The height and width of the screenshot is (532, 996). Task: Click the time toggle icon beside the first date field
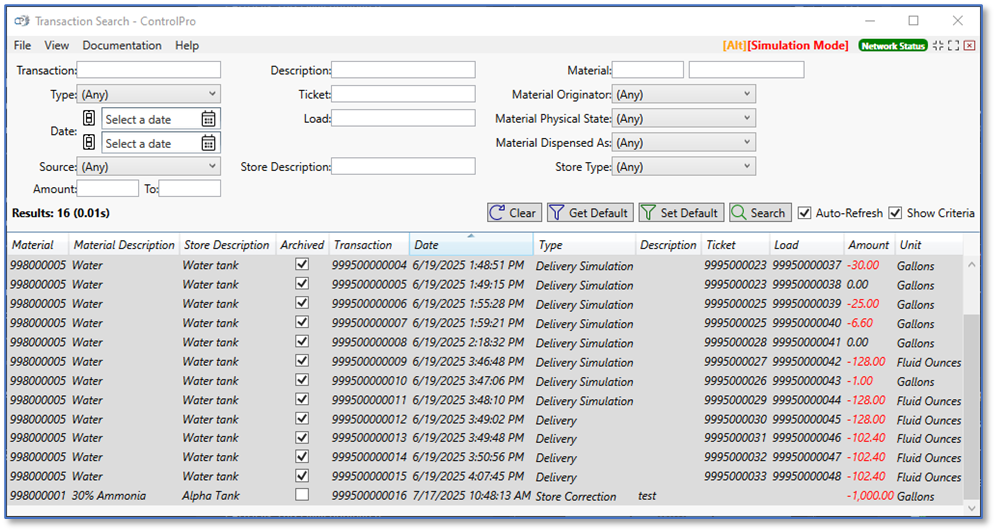88,119
